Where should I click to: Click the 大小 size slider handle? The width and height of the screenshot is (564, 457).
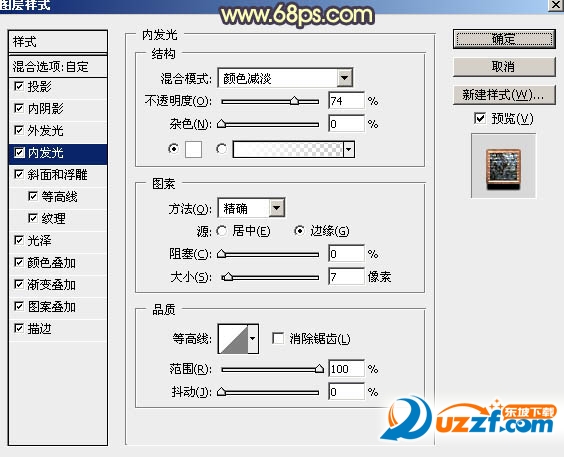(x=227, y=277)
